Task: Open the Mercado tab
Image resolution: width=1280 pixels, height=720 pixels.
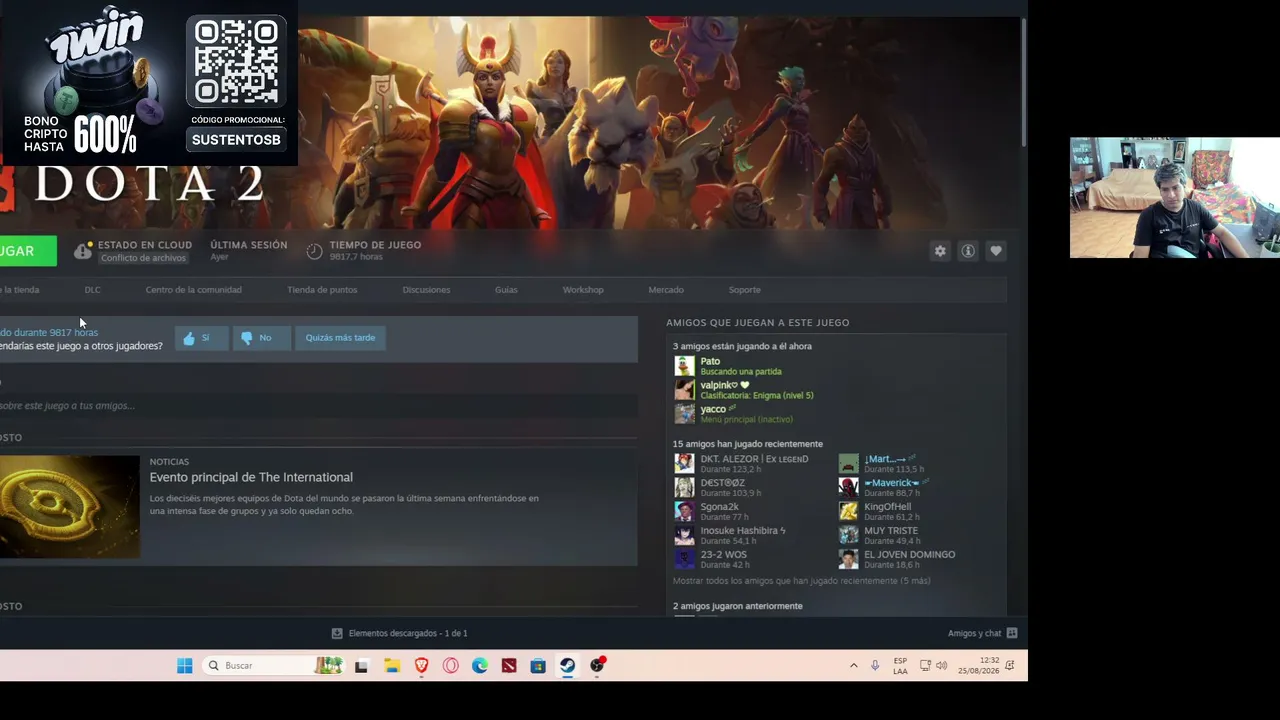Action: [666, 290]
